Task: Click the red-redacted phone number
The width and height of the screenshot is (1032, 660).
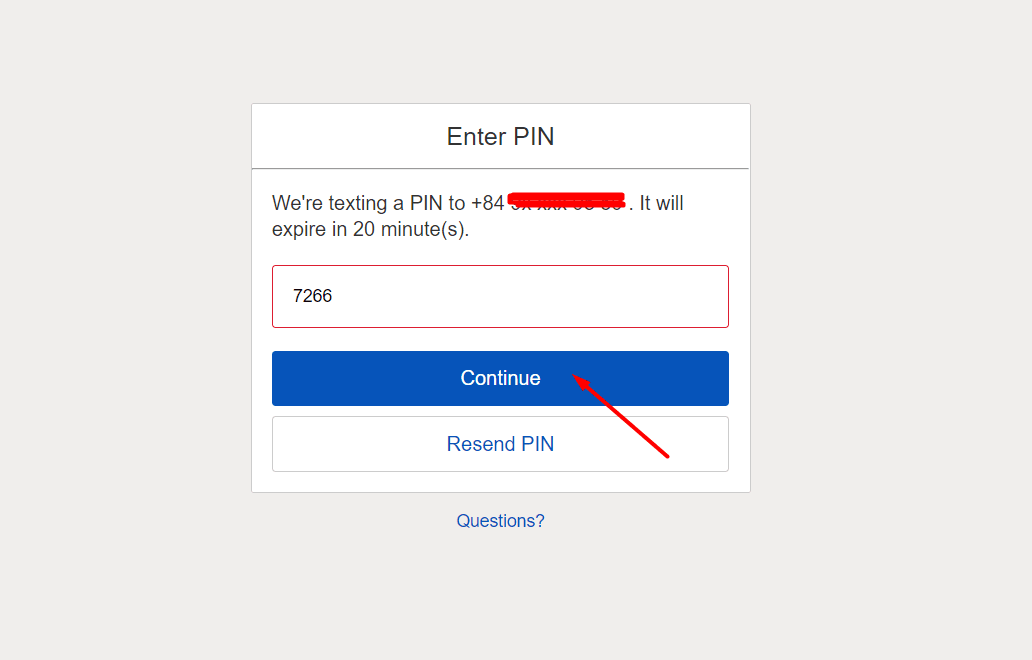Action: pos(566,201)
